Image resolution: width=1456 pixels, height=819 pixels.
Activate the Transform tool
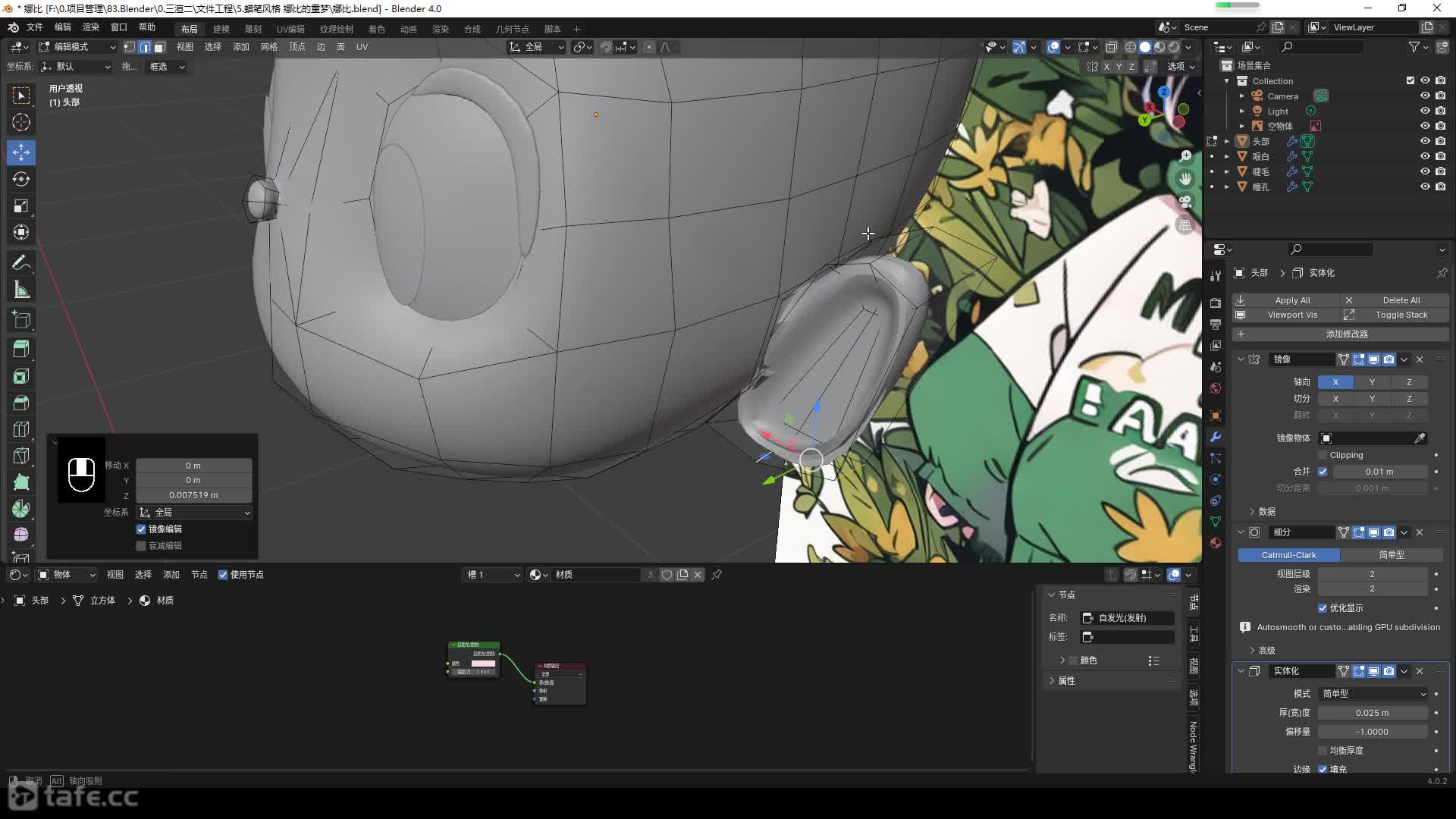point(21,232)
